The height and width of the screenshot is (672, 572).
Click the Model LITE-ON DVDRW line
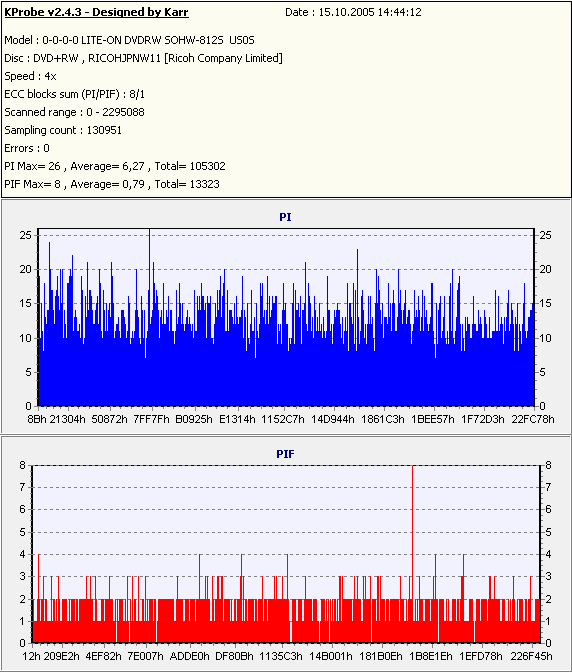point(129,40)
